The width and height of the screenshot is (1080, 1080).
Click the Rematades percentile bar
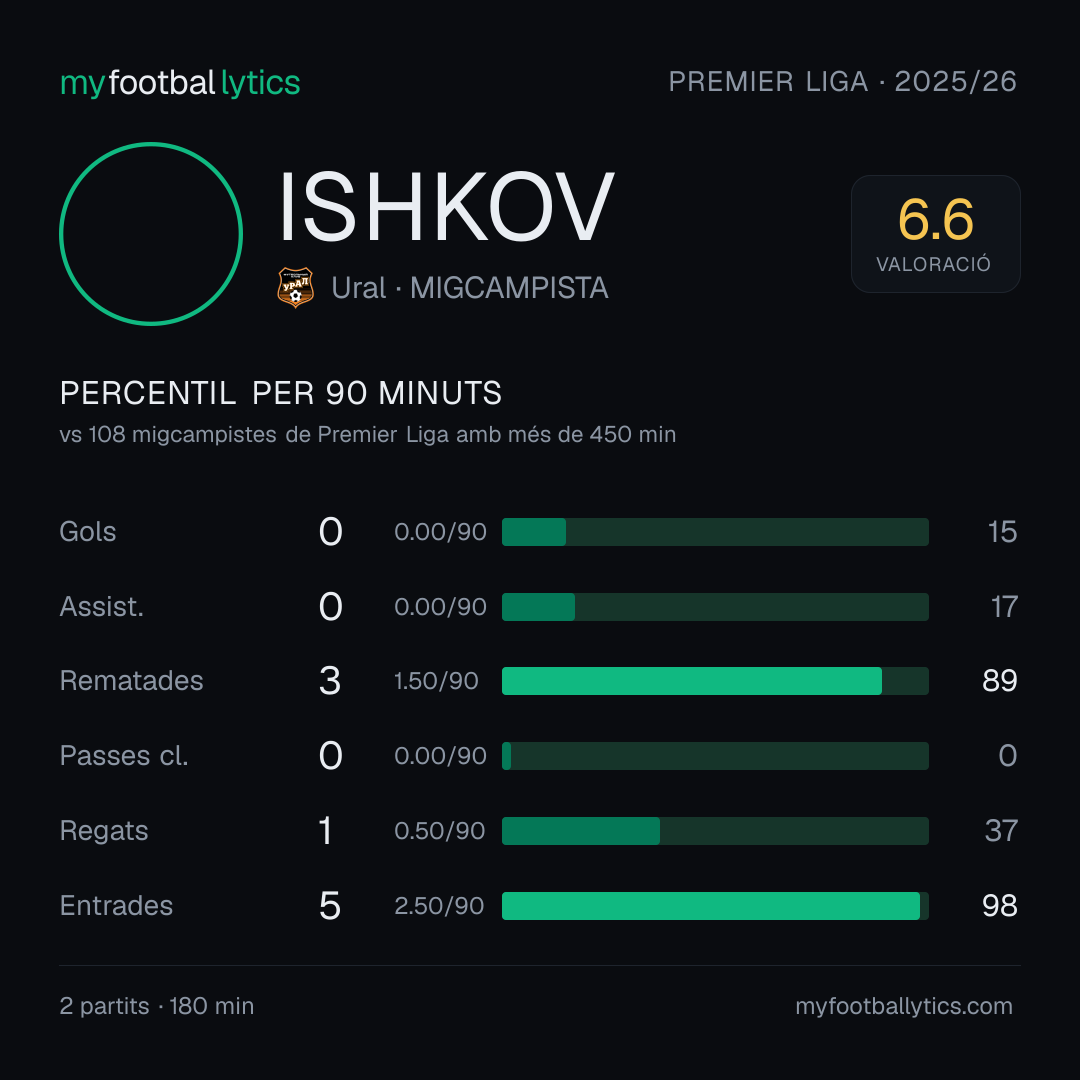715,681
